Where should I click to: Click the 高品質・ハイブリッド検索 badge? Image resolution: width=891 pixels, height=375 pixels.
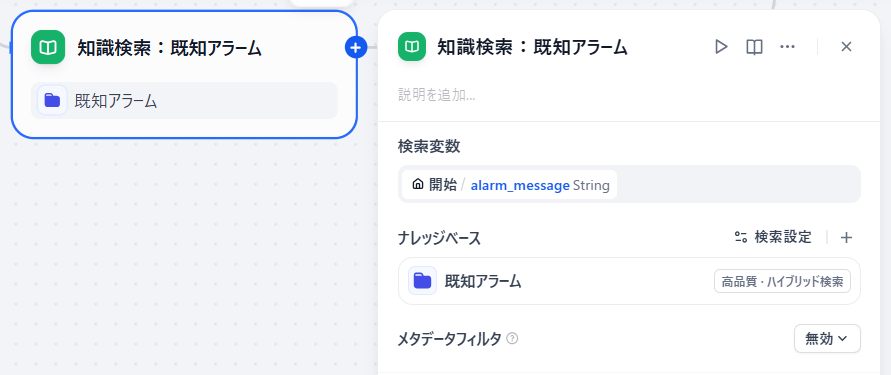pyautogui.click(x=782, y=281)
